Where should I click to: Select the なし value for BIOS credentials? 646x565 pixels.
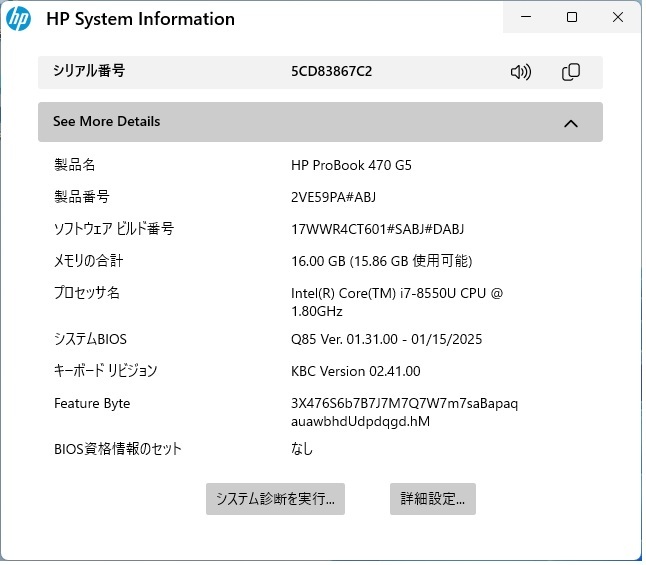coord(304,451)
